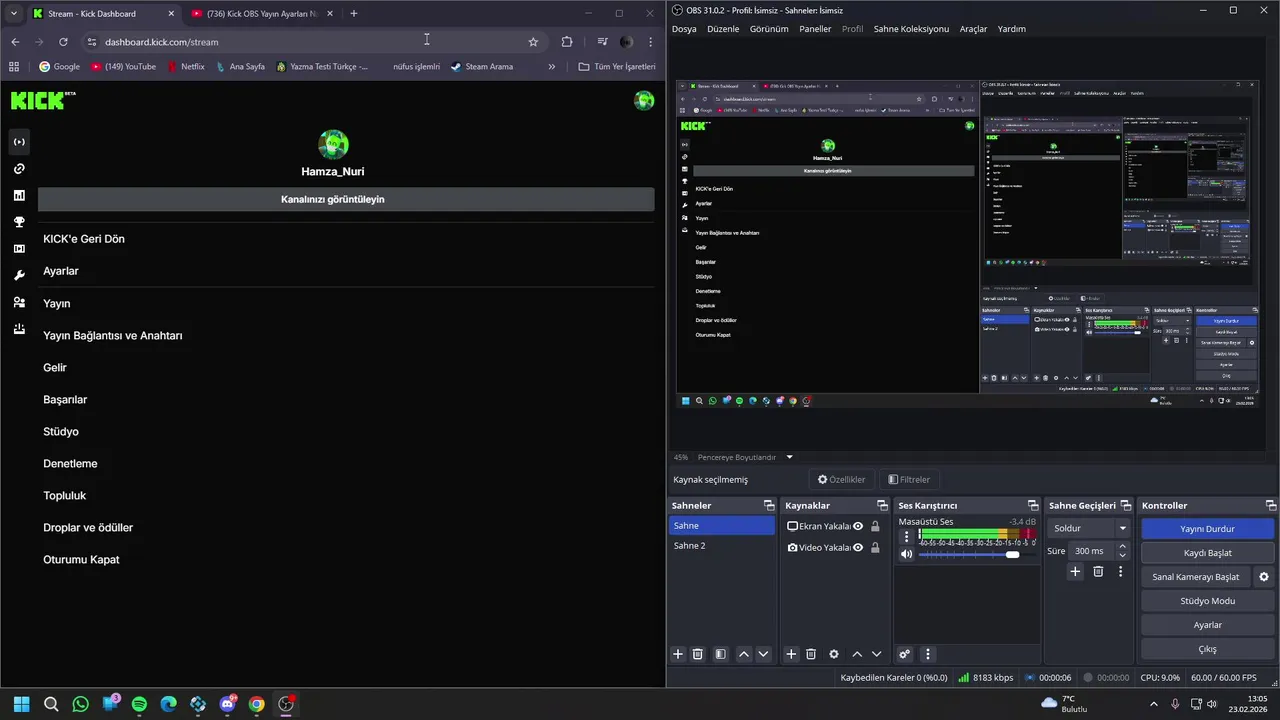This screenshot has width=1280, height=720.
Task: Open Düzenle menu in OBS
Action: tap(723, 29)
